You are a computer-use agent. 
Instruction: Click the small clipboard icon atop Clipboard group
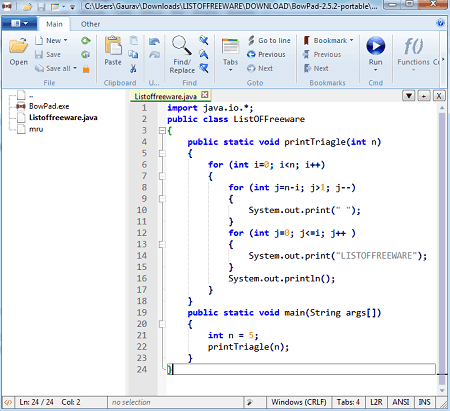click(x=134, y=40)
